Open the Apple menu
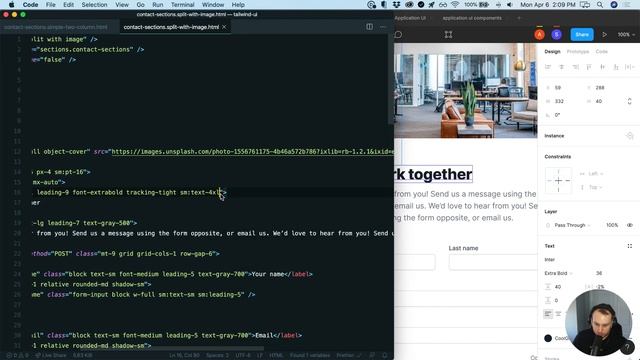The image size is (640, 360). tap(11, 4)
